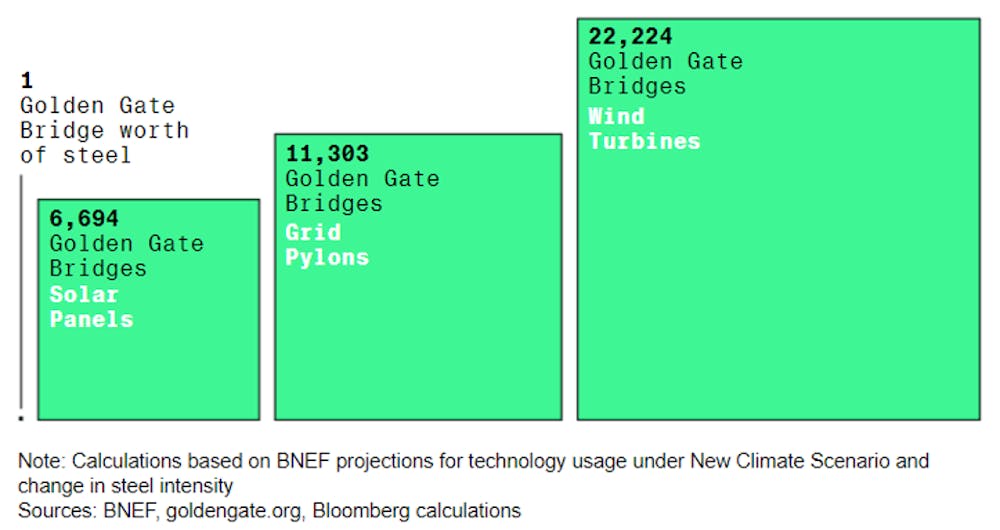Click the goldengate.org source text

235,512
